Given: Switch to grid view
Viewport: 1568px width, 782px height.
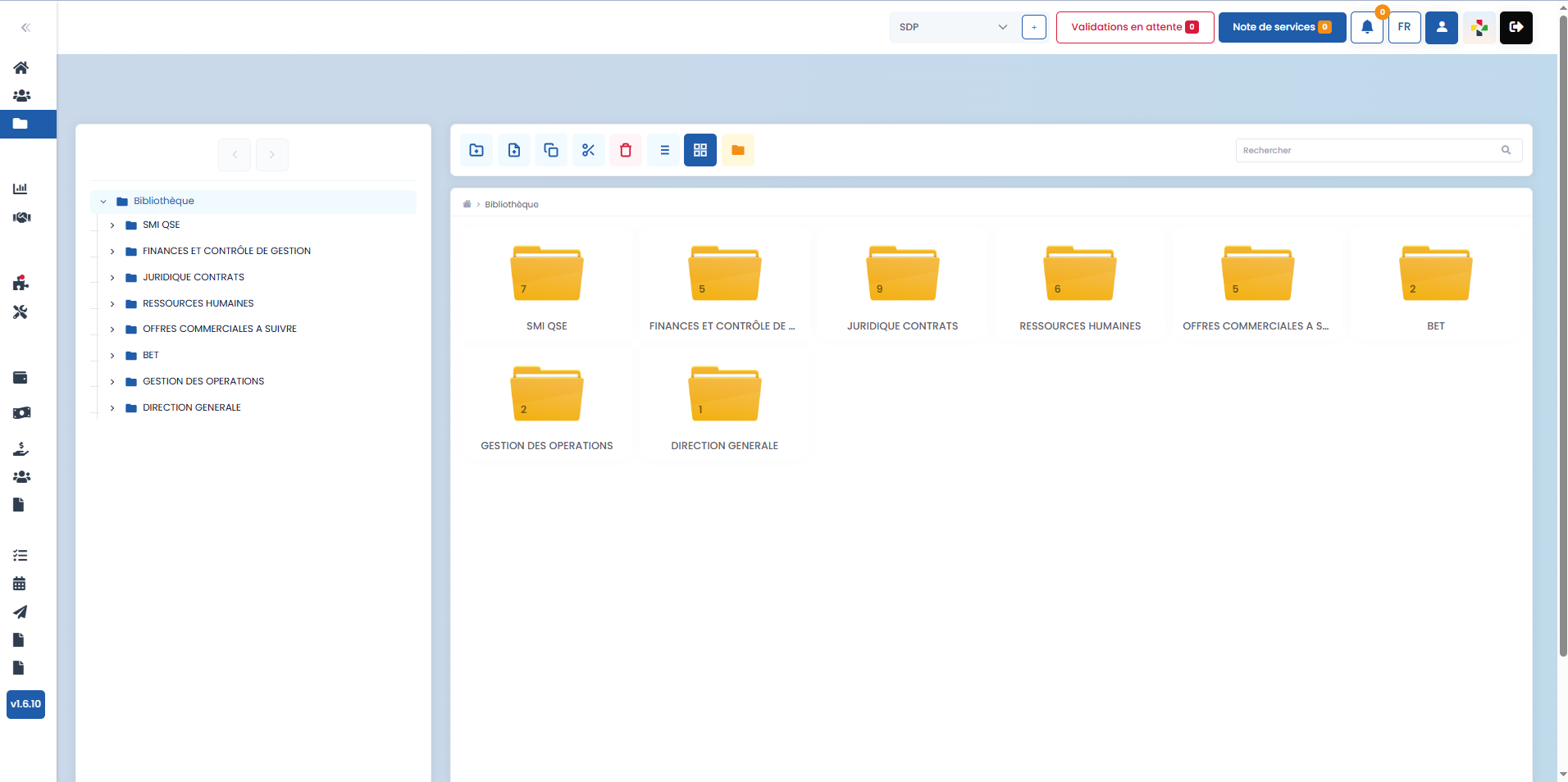Looking at the screenshot, I should click(700, 150).
